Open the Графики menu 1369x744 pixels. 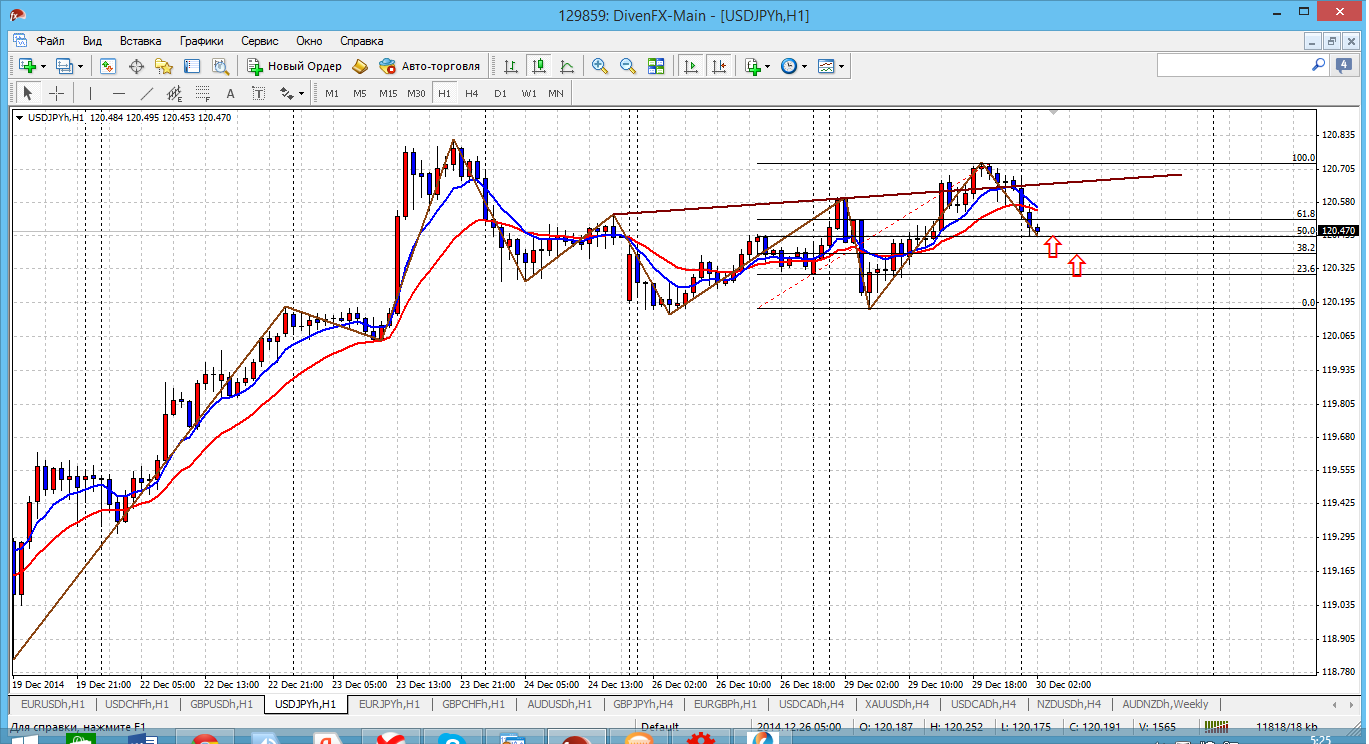[x=201, y=41]
